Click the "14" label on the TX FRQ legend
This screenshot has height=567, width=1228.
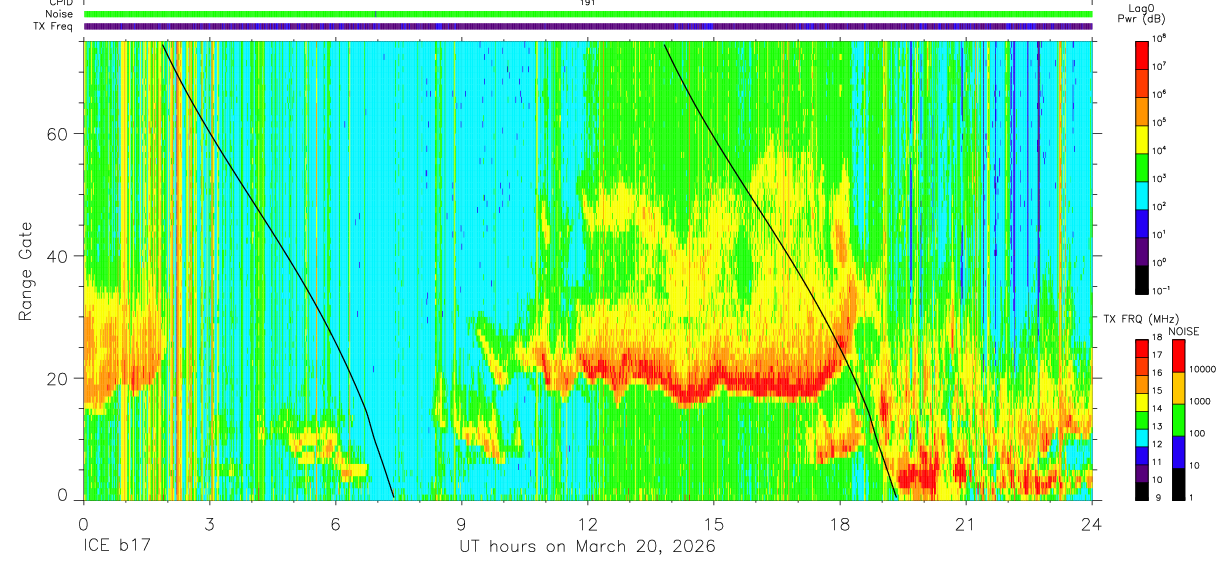tap(1159, 409)
